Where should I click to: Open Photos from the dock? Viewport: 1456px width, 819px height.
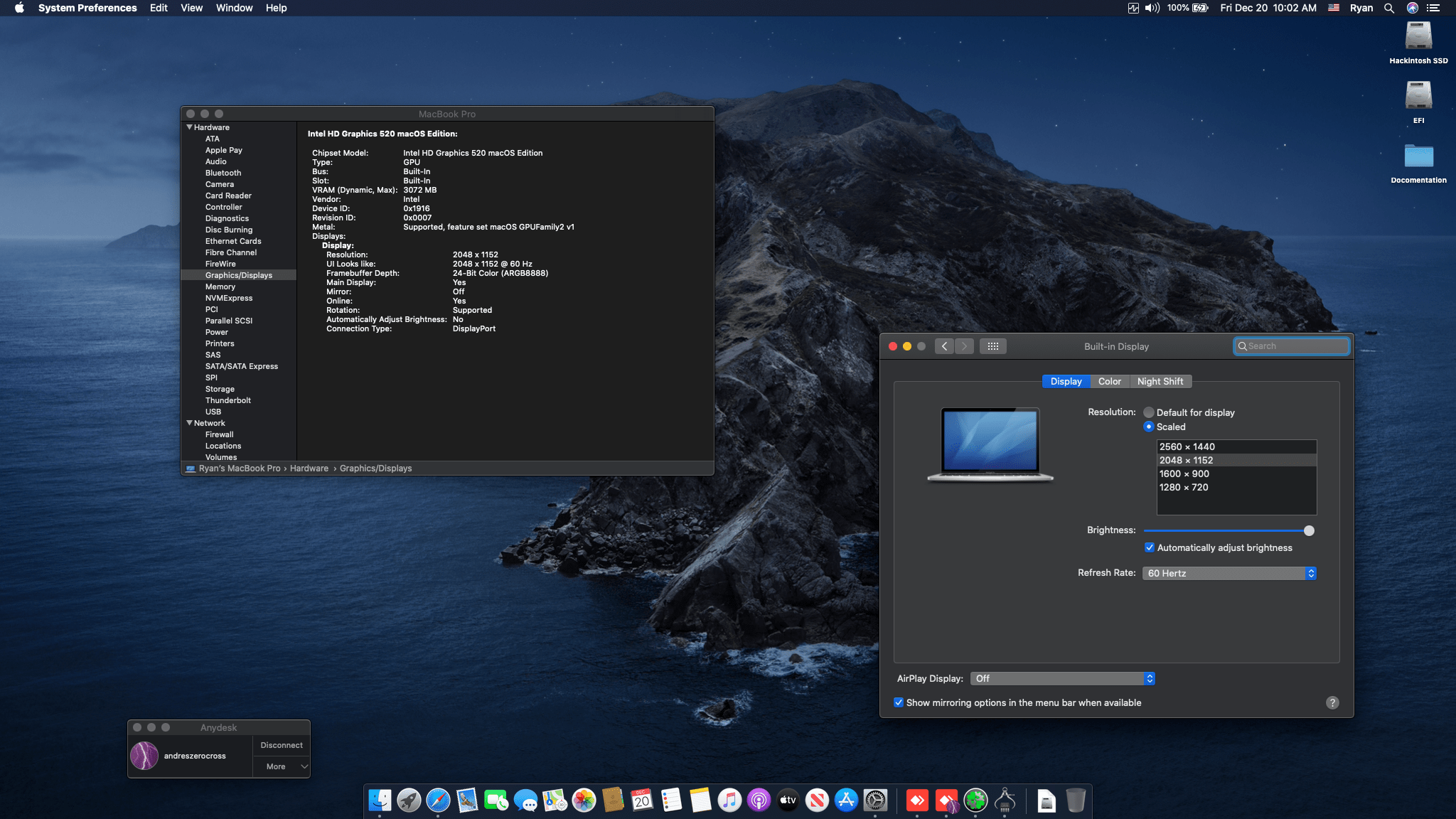pyautogui.click(x=584, y=801)
